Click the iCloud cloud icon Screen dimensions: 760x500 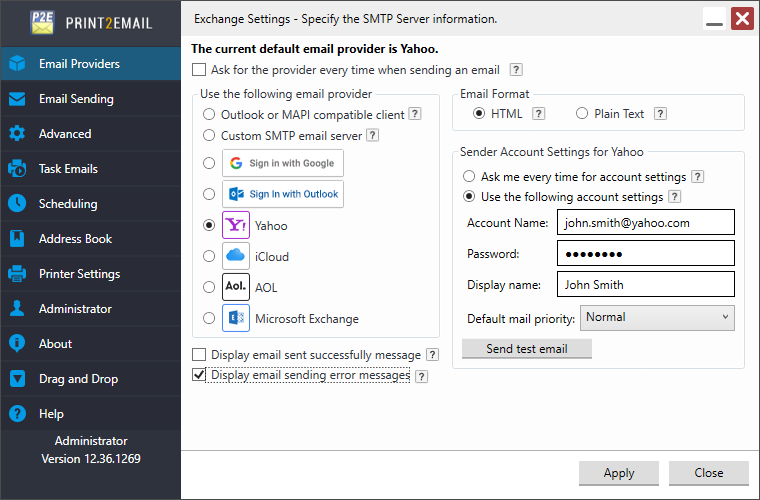point(236,256)
